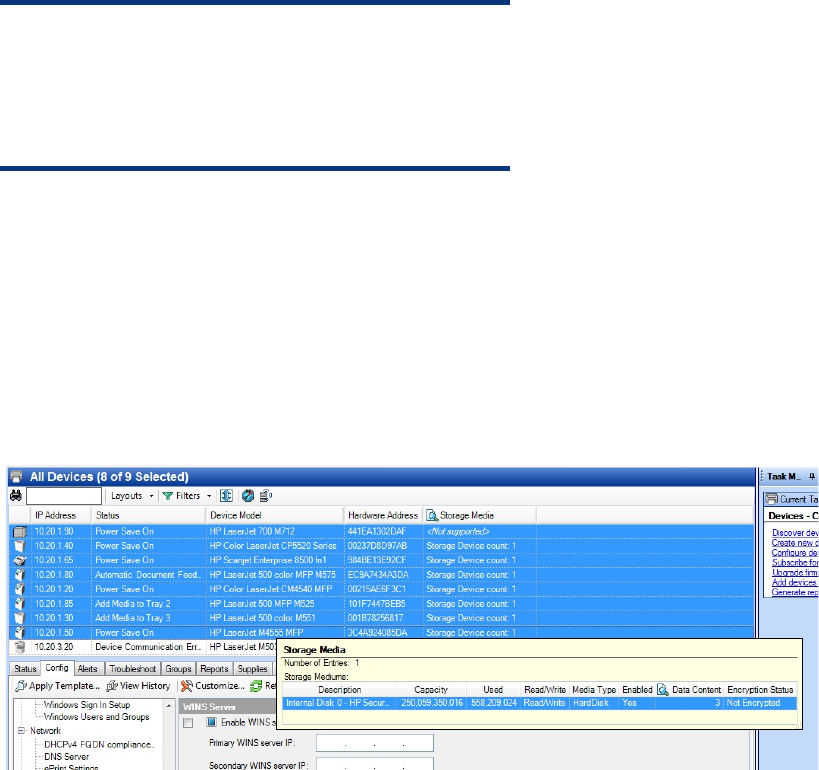The height and width of the screenshot is (770, 819).
Task: Click config tree scrollbar up arrow
Action: [x=169, y=705]
